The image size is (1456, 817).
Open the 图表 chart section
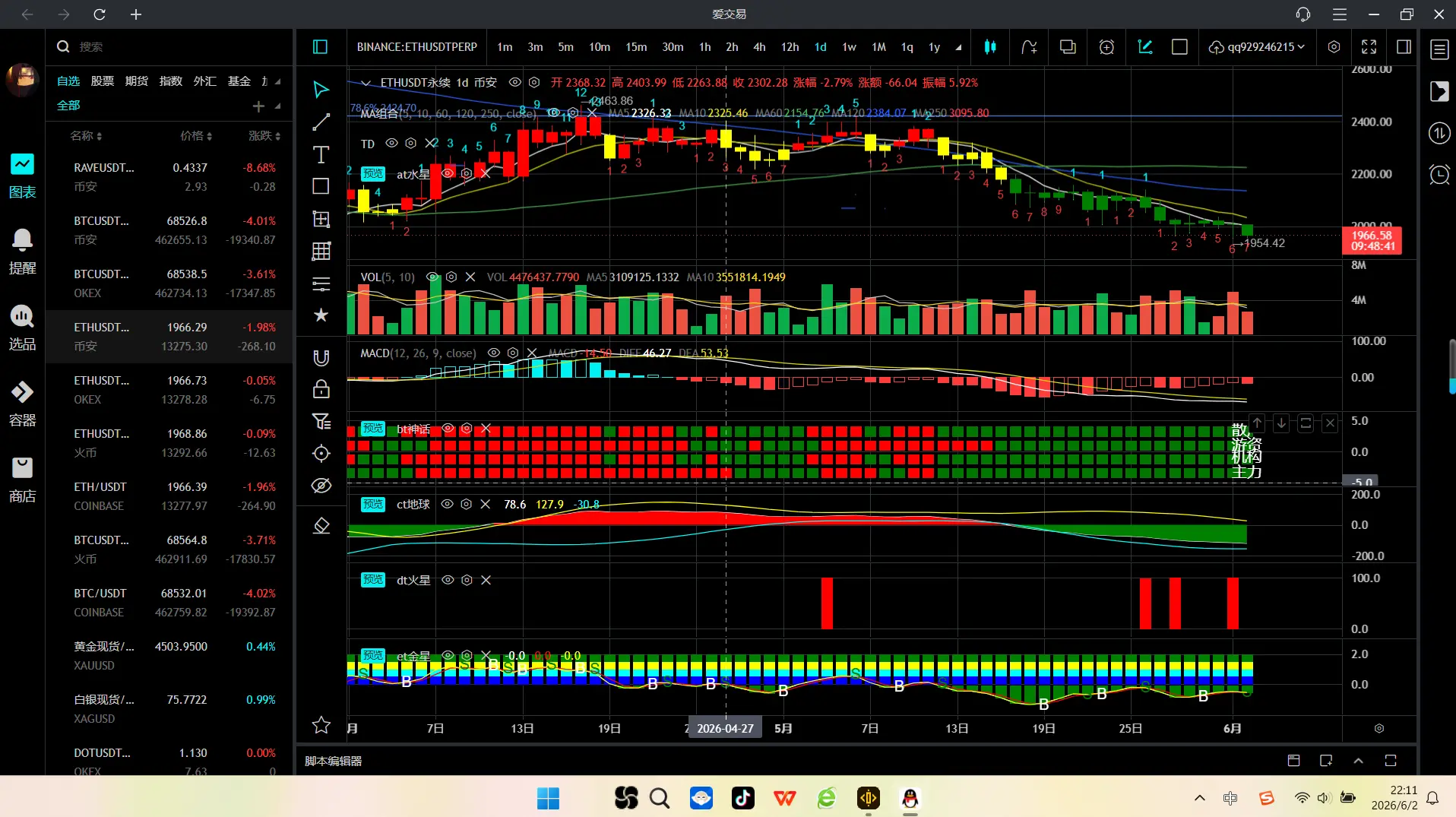pos(22,176)
